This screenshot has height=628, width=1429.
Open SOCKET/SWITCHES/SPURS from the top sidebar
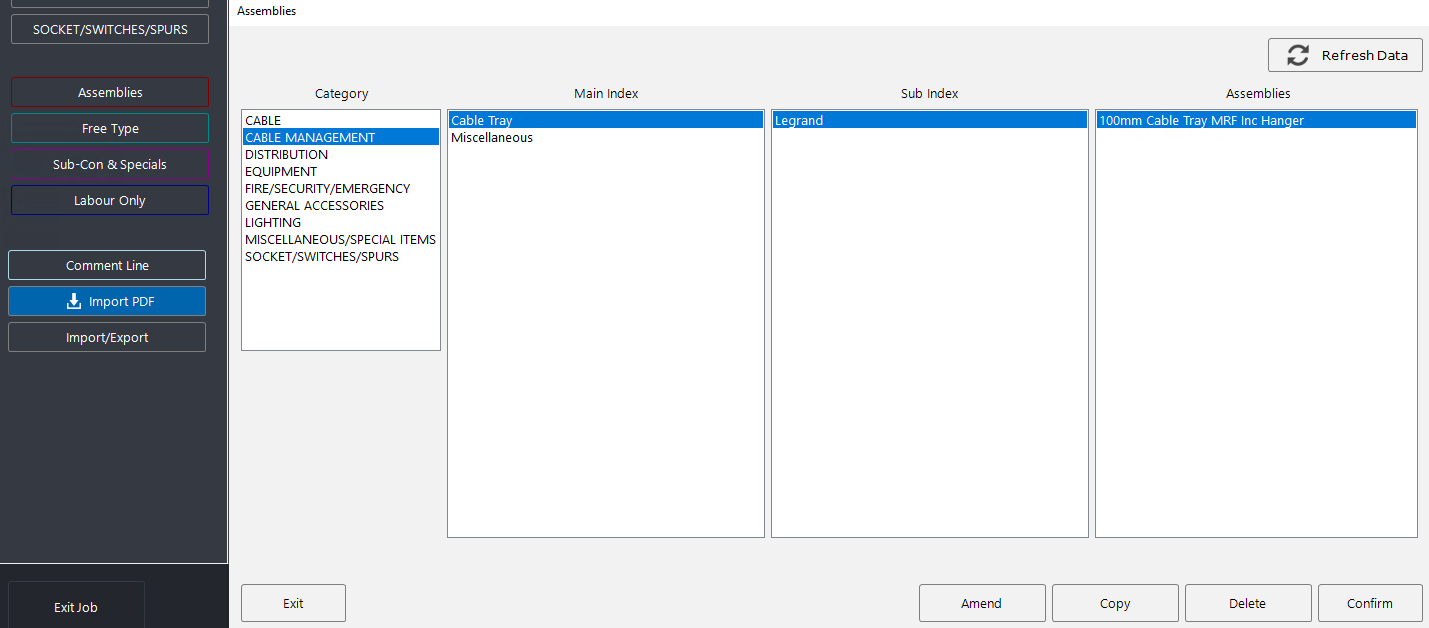click(x=109, y=28)
